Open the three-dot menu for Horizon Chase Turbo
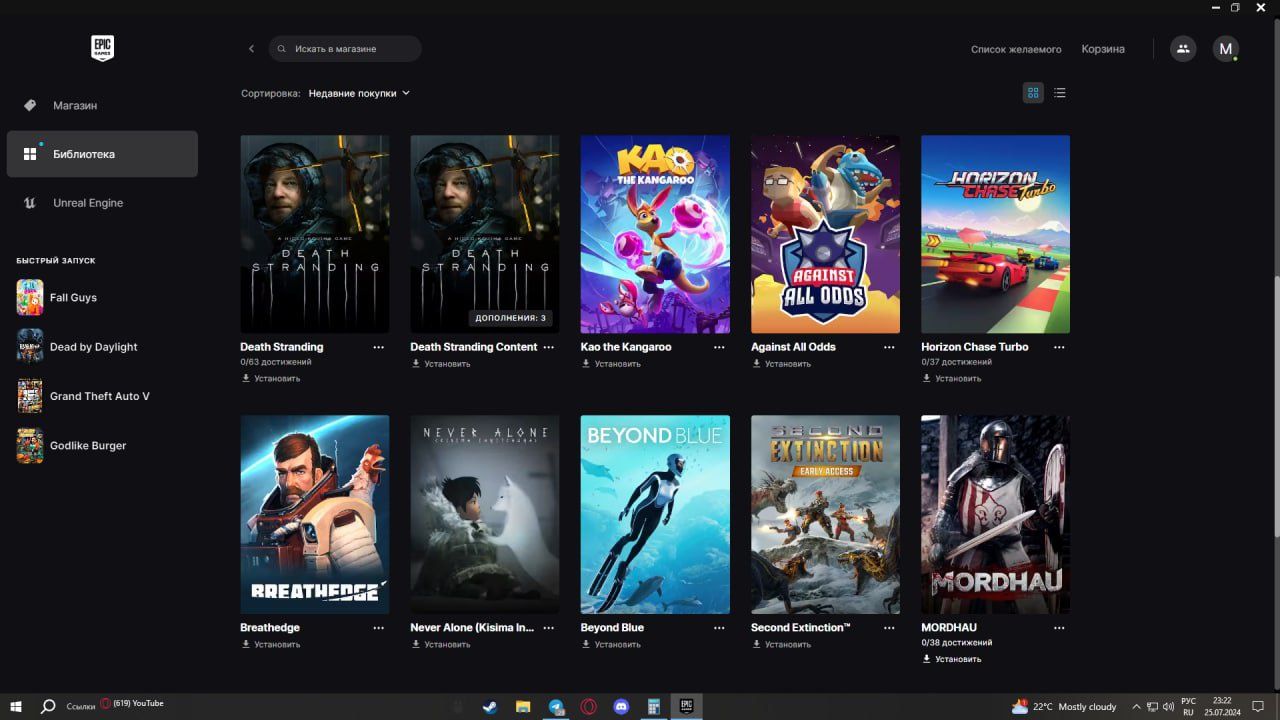 coord(1059,347)
